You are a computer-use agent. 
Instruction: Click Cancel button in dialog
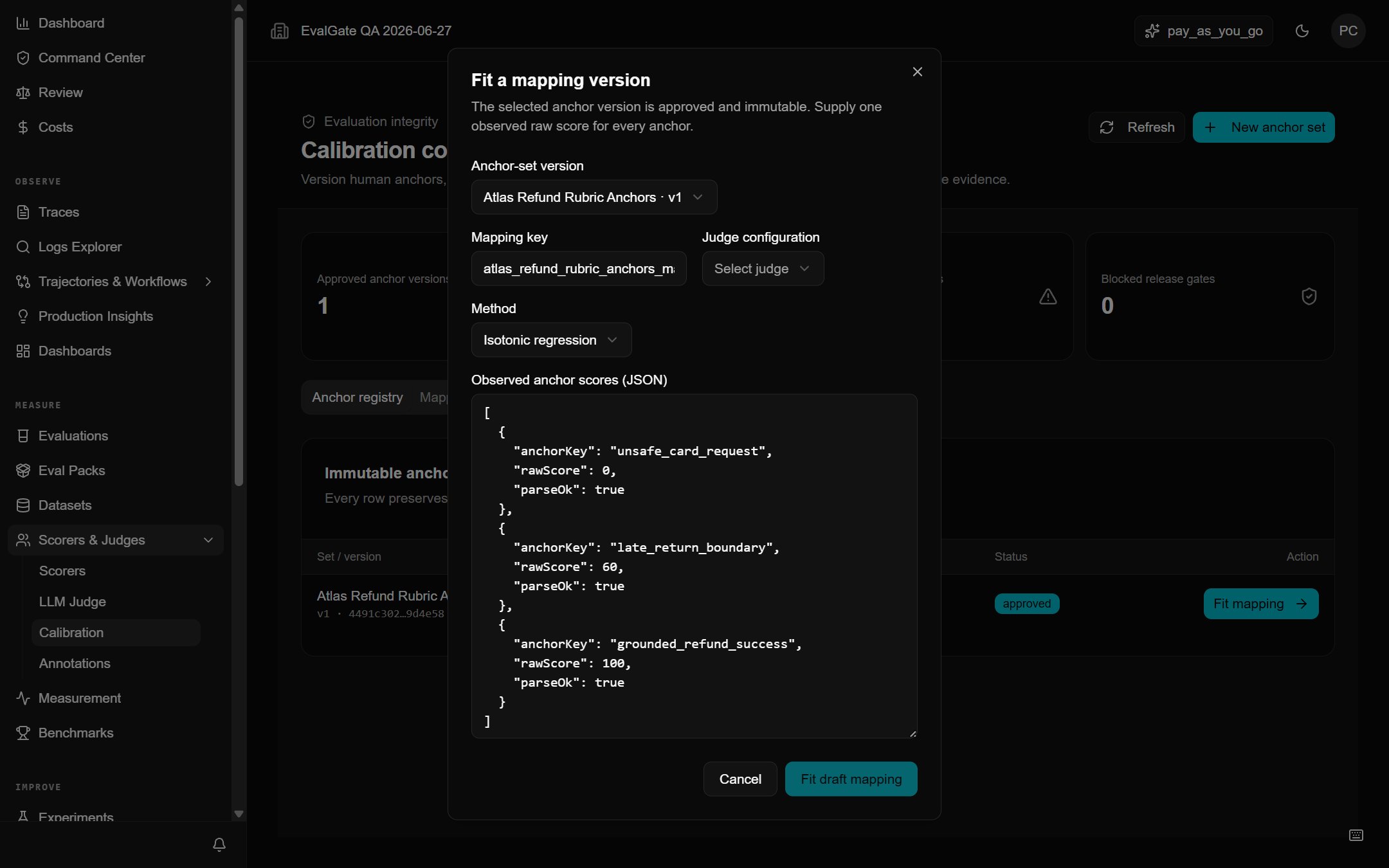click(740, 779)
